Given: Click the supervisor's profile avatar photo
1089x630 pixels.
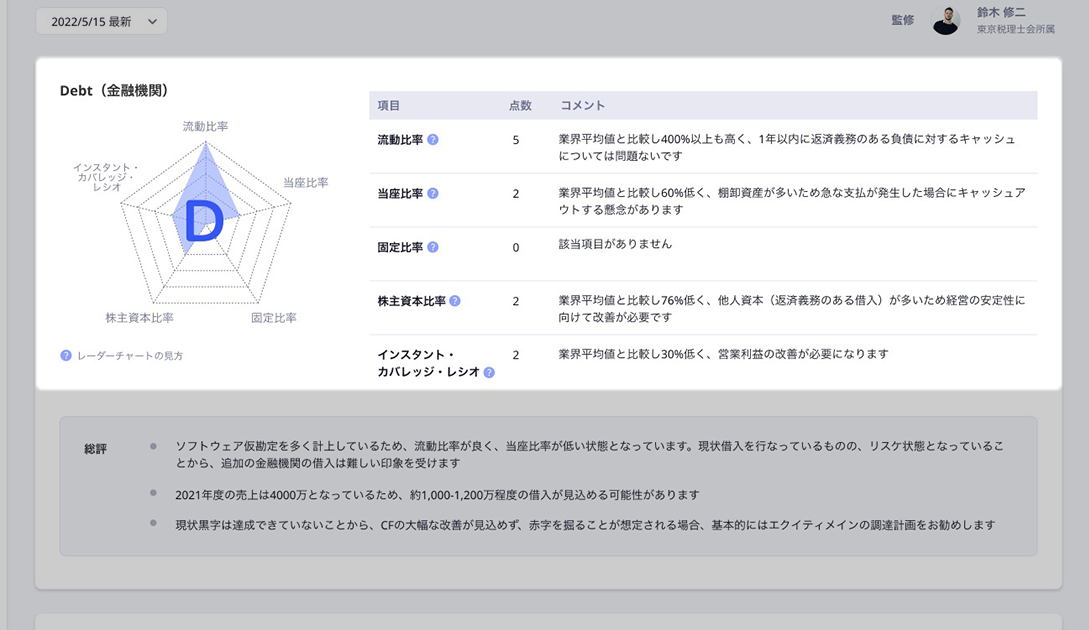Looking at the screenshot, I should [946, 21].
